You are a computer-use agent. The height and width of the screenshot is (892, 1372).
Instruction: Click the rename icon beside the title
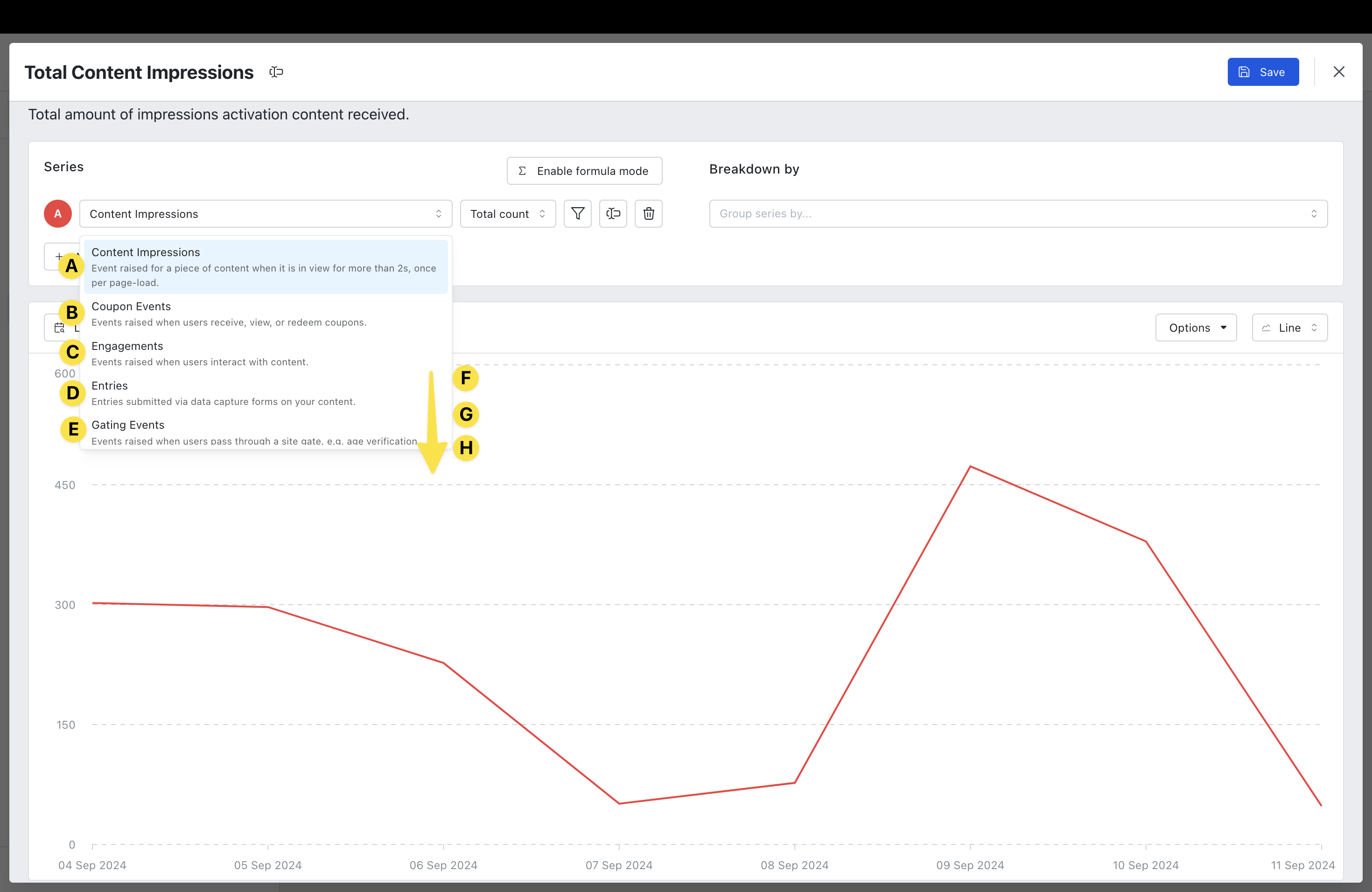pos(276,72)
